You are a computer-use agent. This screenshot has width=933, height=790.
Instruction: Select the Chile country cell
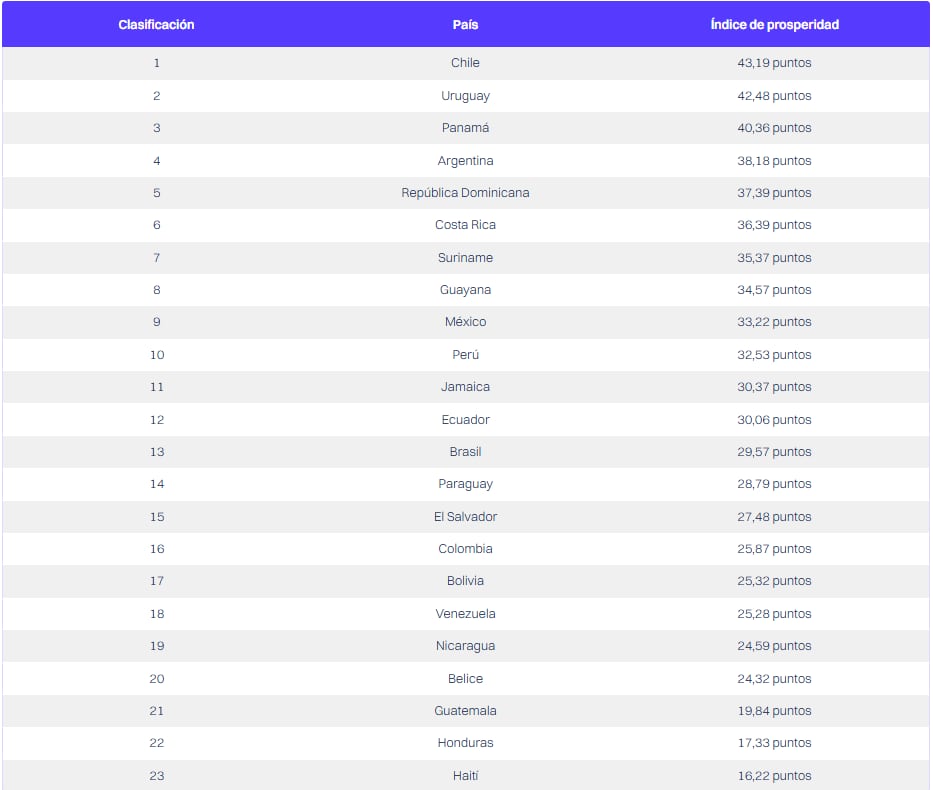[x=465, y=63]
